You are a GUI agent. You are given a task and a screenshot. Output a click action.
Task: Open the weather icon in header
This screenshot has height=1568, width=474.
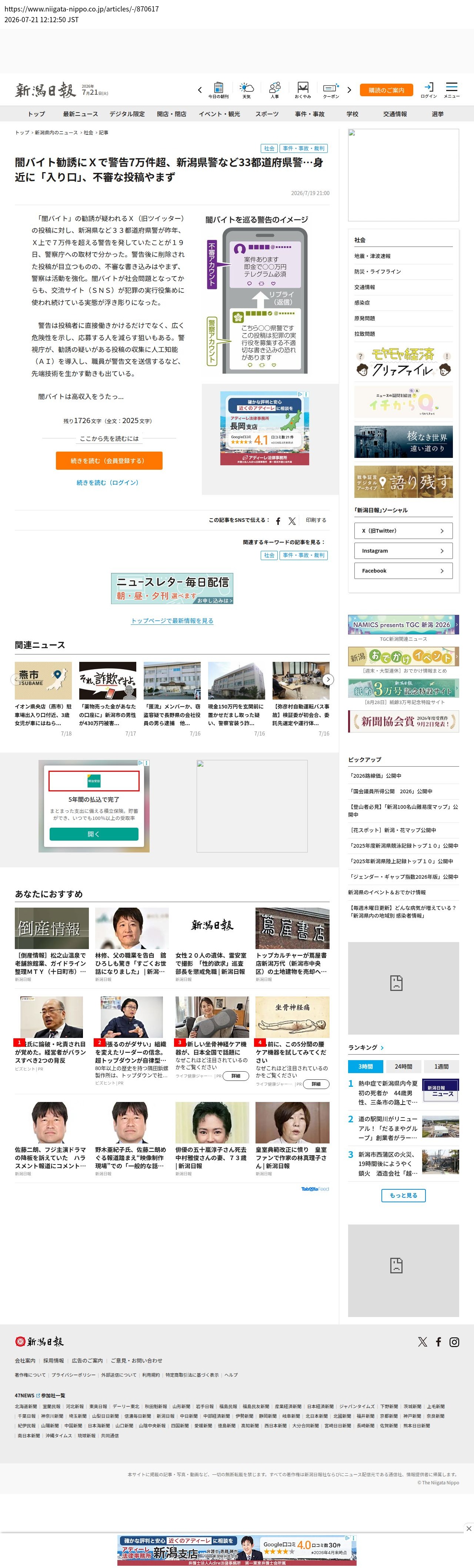pyautogui.click(x=246, y=90)
